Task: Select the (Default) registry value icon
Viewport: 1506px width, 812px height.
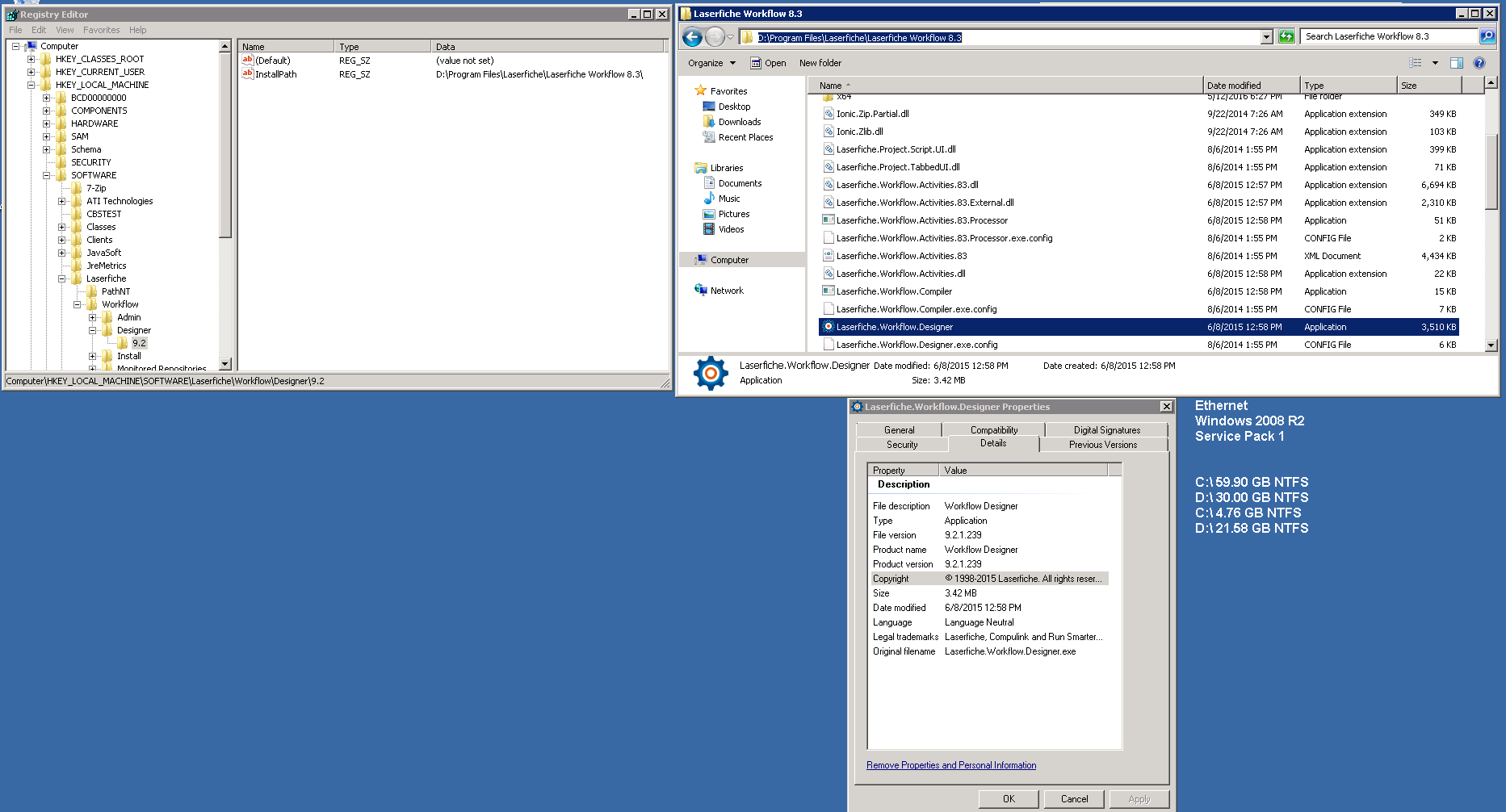Action: point(248,61)
